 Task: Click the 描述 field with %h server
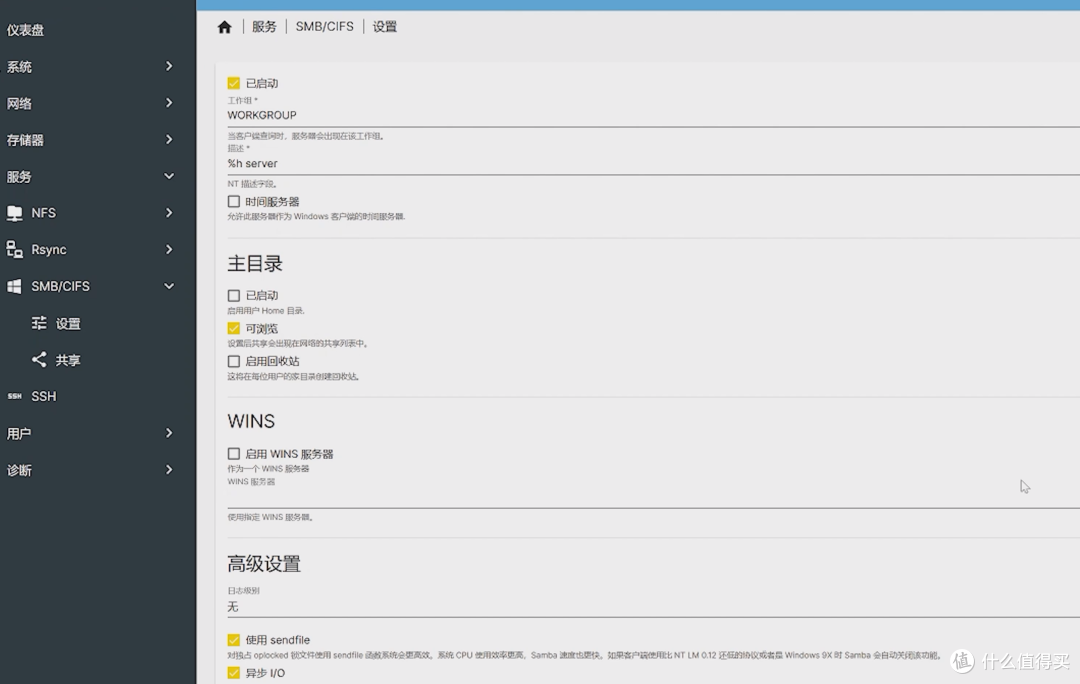(x=653, y=164)
